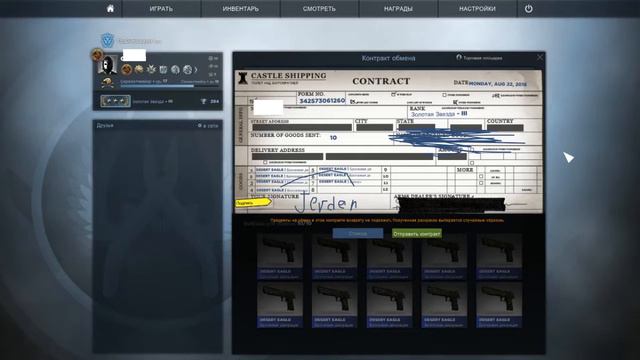Screen dimensions: 640x360
Task: Open the НАСТРОЙКИ menu
Action: (477, 9)
